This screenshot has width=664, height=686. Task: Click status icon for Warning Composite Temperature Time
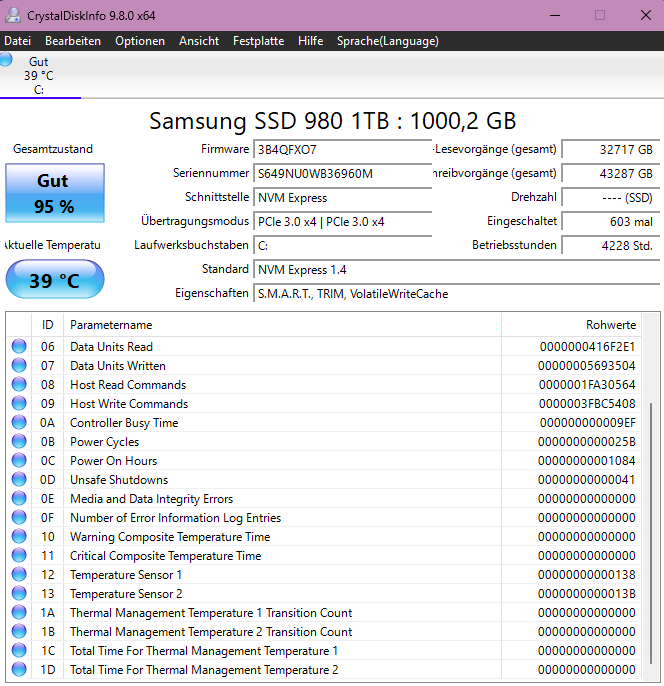click(x=19, y=536)
